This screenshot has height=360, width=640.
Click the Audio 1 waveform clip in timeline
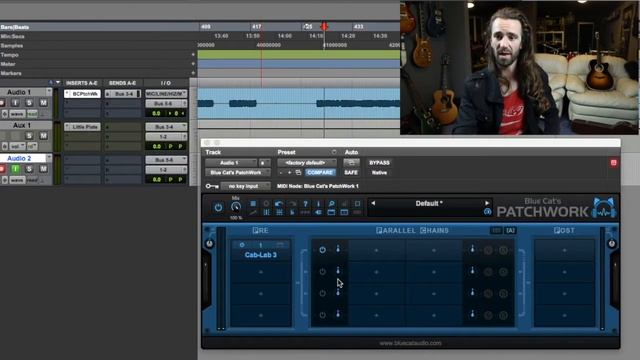[299, 104]
